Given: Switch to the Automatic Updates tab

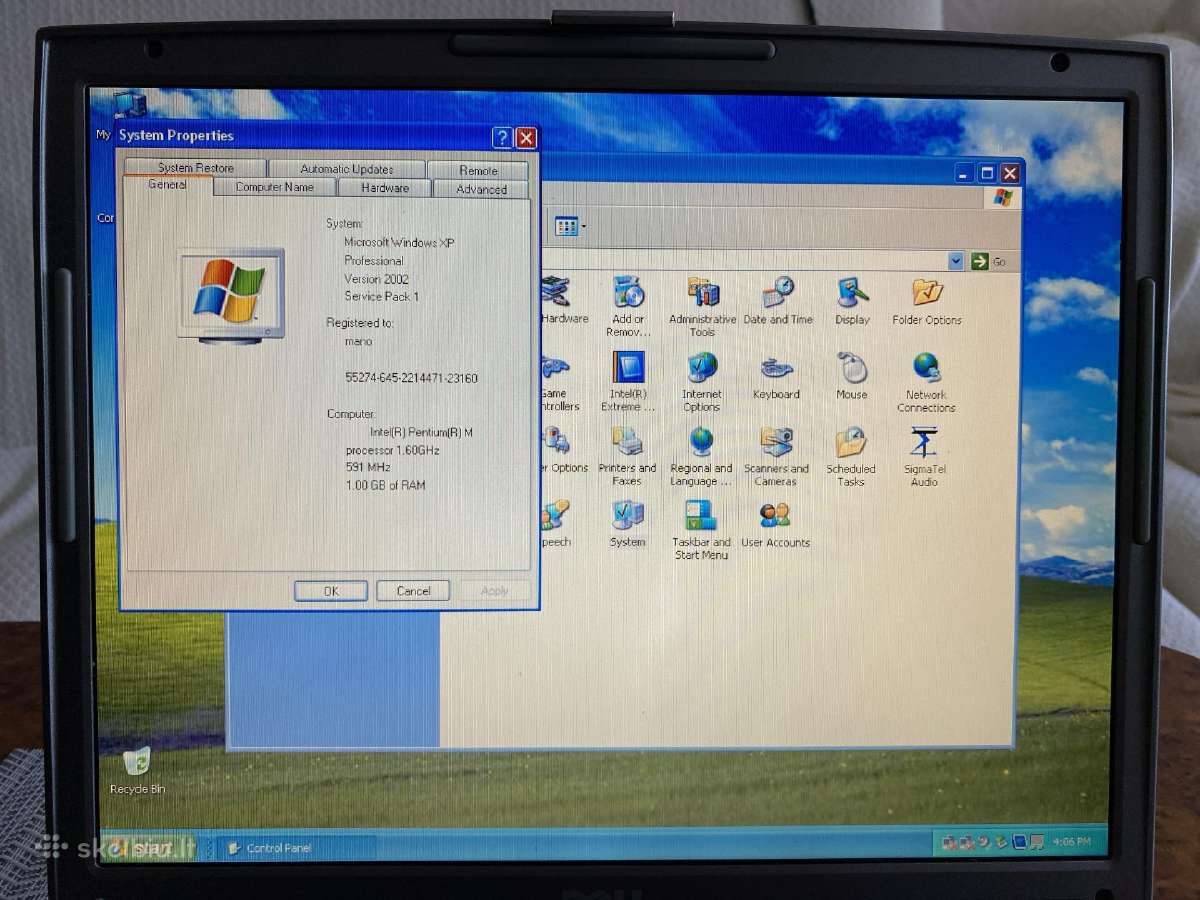Looking at the screenshot, I should (347, 169).
